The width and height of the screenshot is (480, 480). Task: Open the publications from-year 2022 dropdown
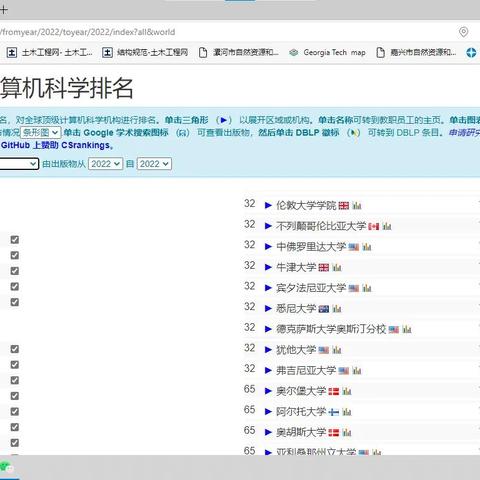coord(105,164)
